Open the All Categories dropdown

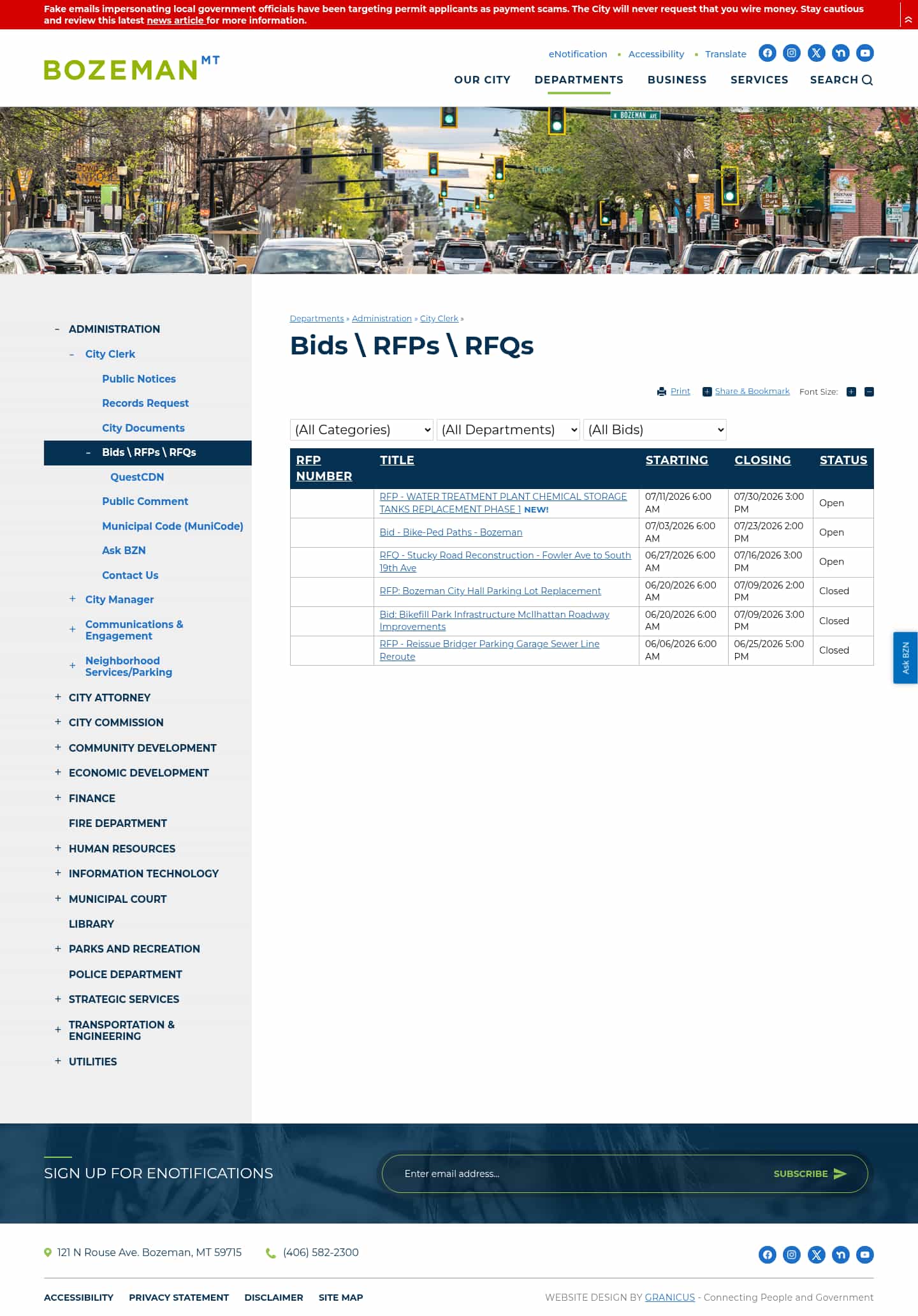pyautogui.click(x=361, y=430)
